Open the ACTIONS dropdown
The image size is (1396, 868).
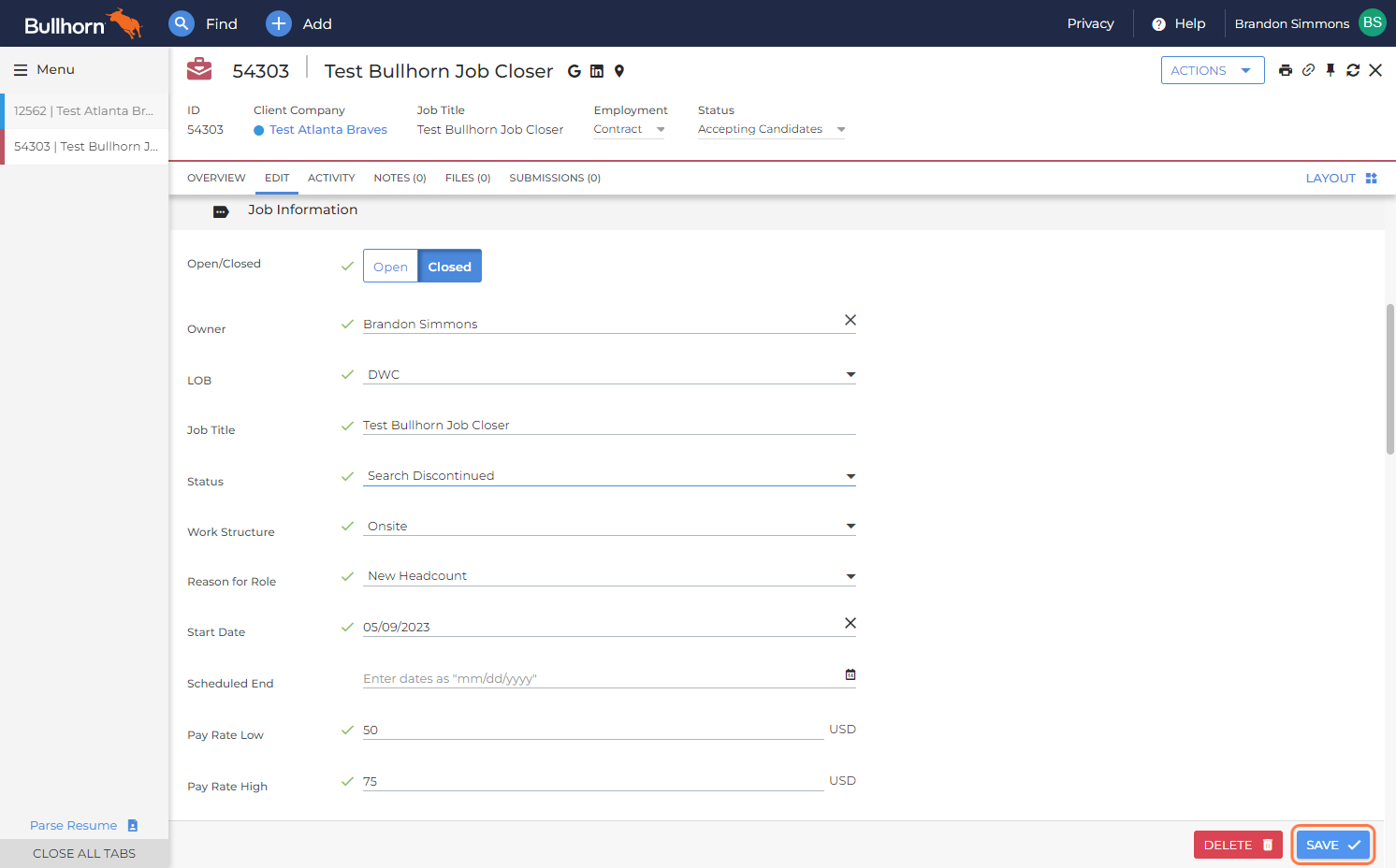pos(1213,70)
